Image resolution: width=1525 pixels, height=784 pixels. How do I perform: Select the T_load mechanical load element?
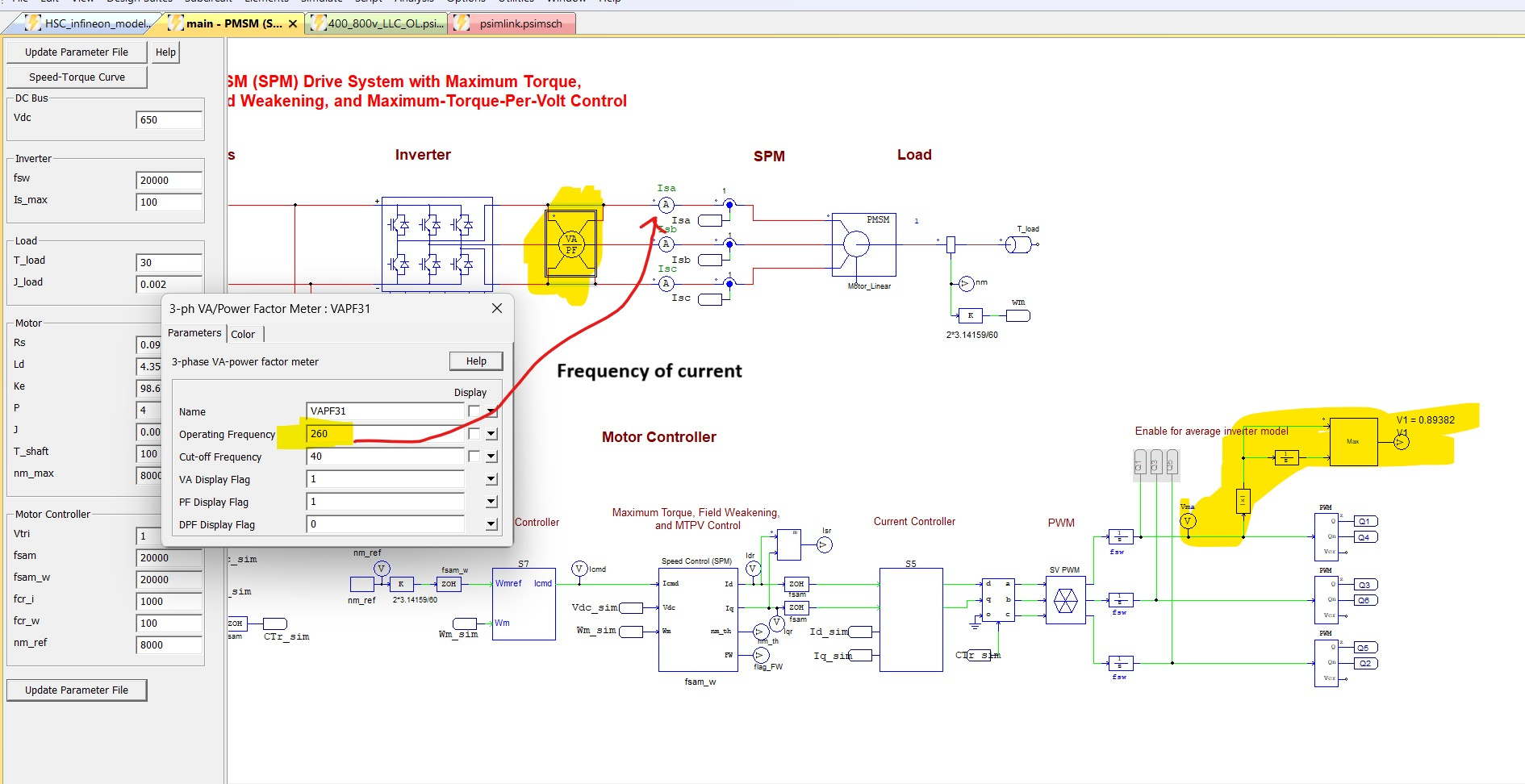[x=1020, y=244]
